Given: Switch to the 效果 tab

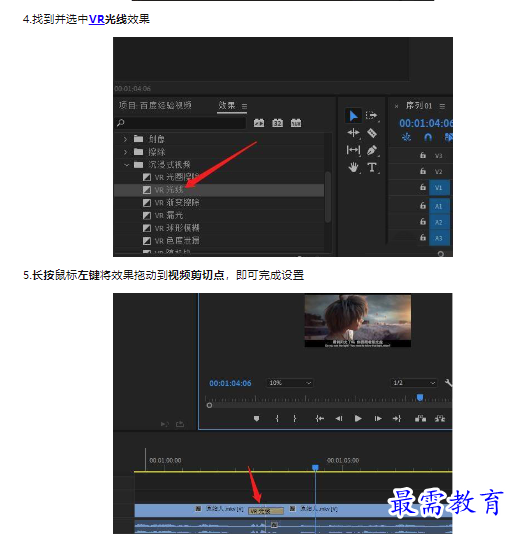Looking at the screenshot, I should pos(227,105).
